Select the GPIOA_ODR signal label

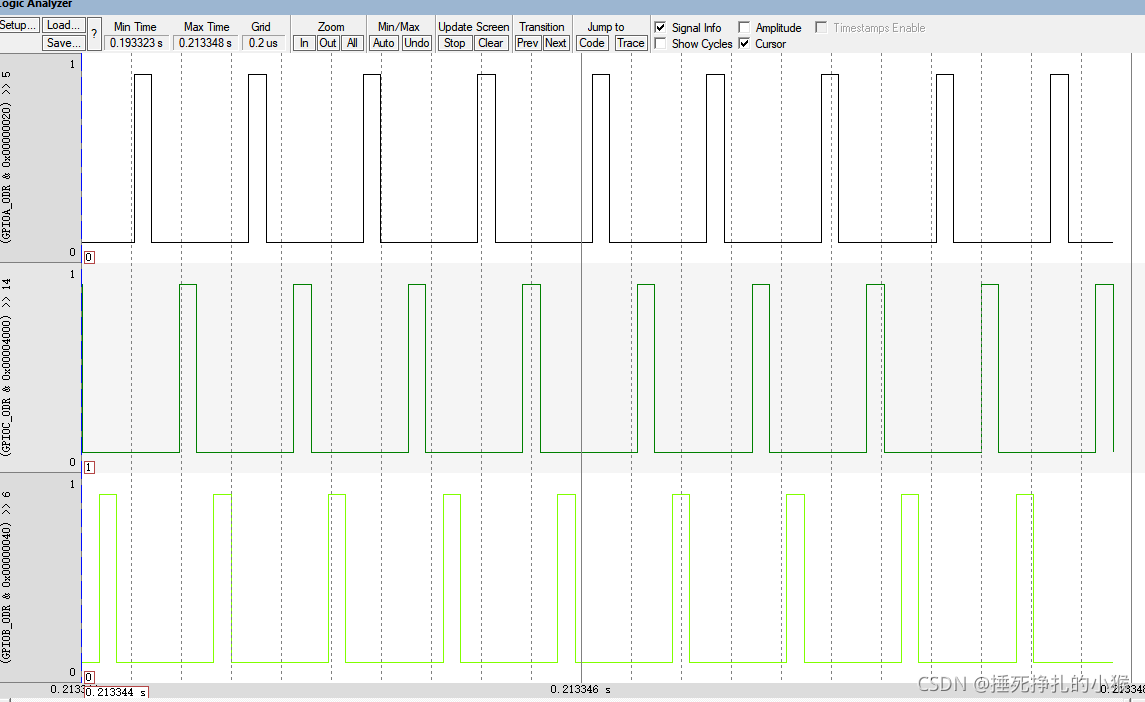click(7, 157)
